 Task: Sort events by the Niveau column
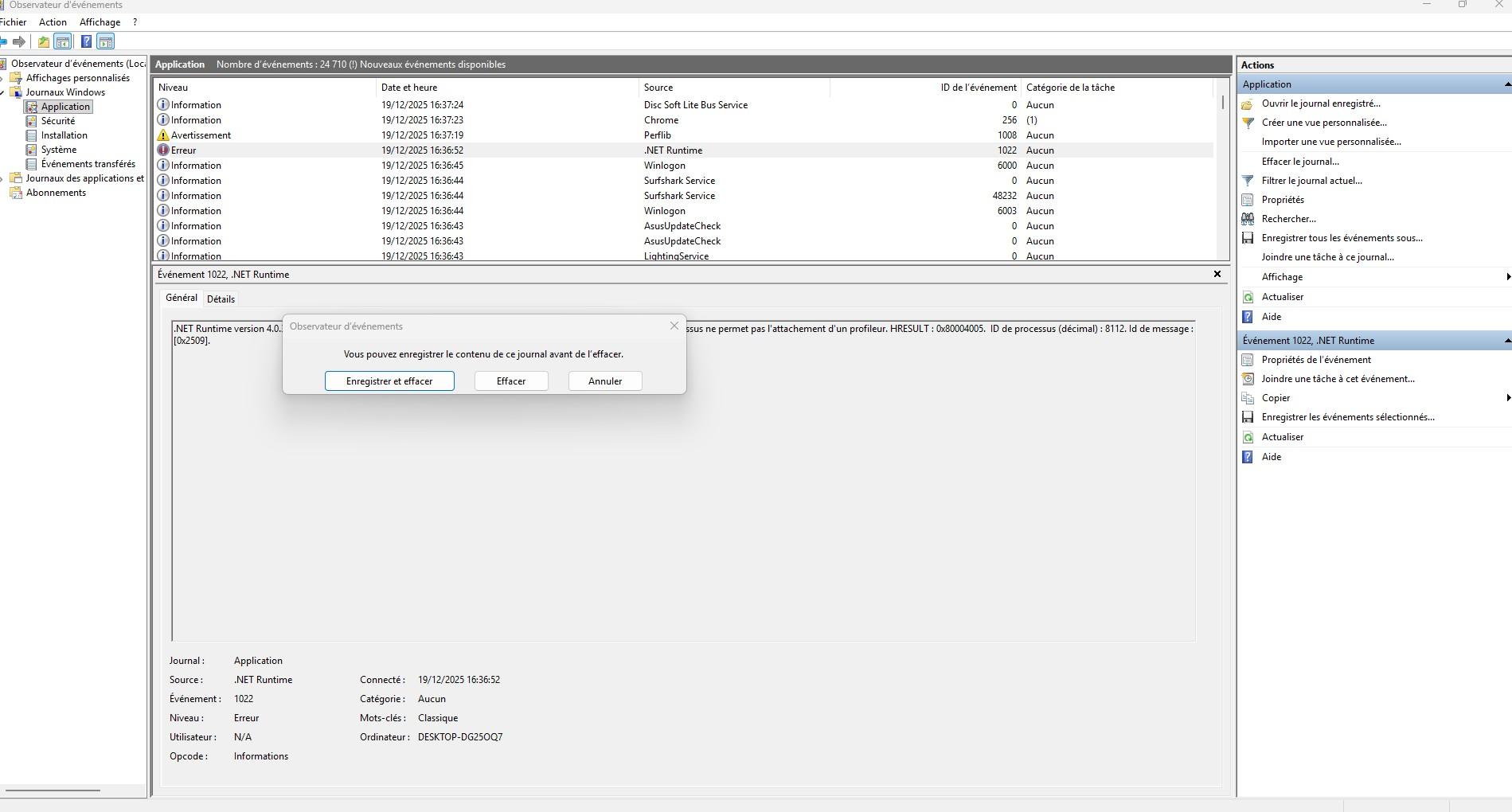coord(265,88)
